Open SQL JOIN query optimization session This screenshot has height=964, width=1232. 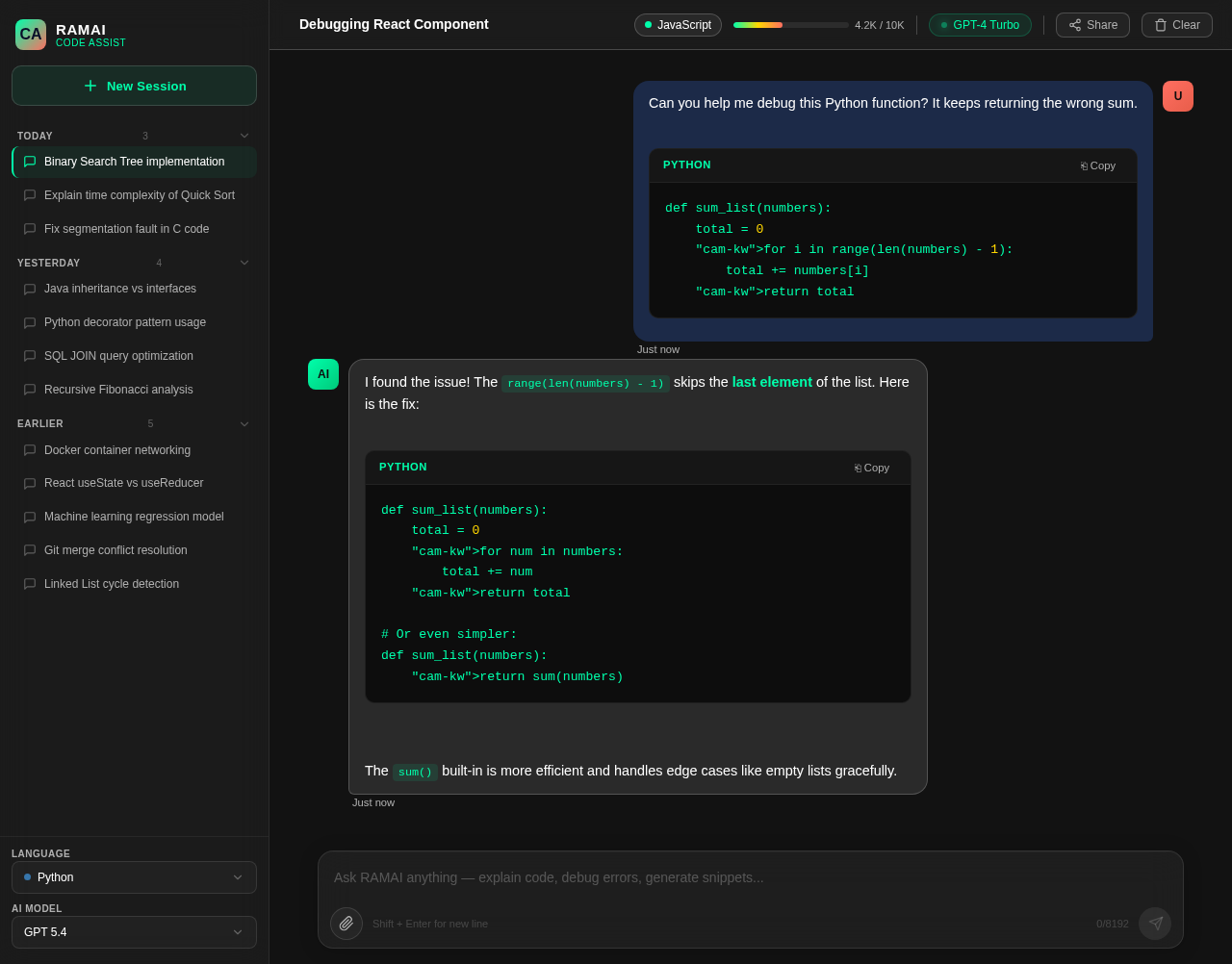tap(134, 356)
